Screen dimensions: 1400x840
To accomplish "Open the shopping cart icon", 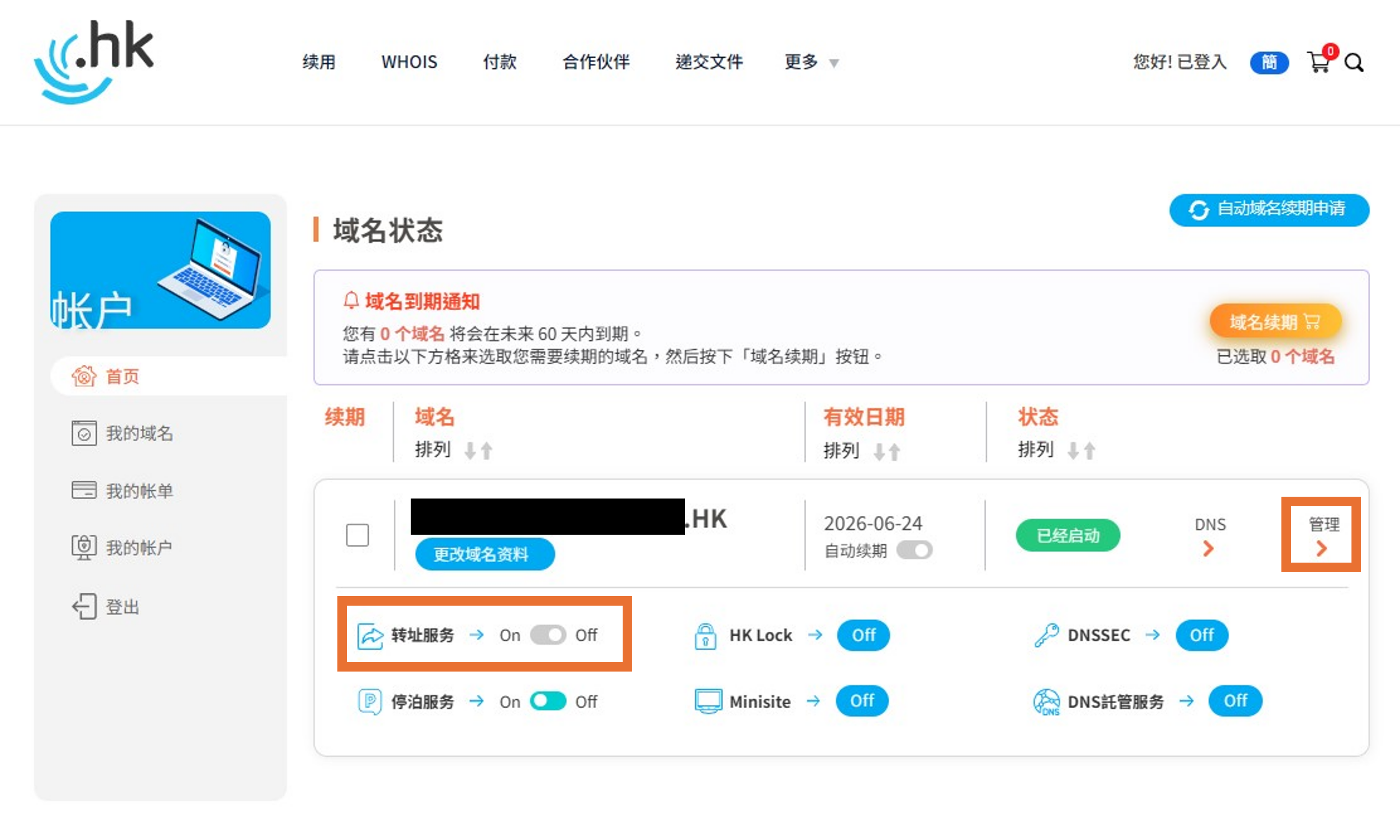I will 1319,62.
